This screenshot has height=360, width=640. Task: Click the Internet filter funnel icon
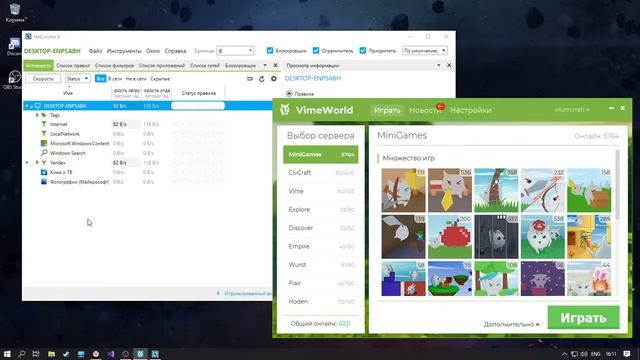(x=44, y=124)
